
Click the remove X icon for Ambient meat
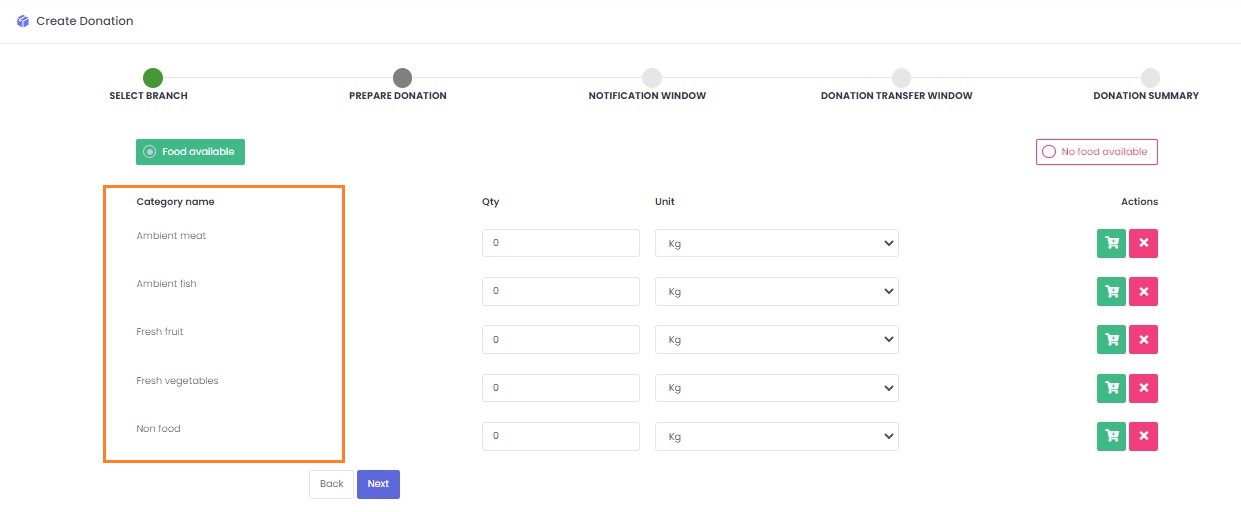click(x=1143, y=243)
